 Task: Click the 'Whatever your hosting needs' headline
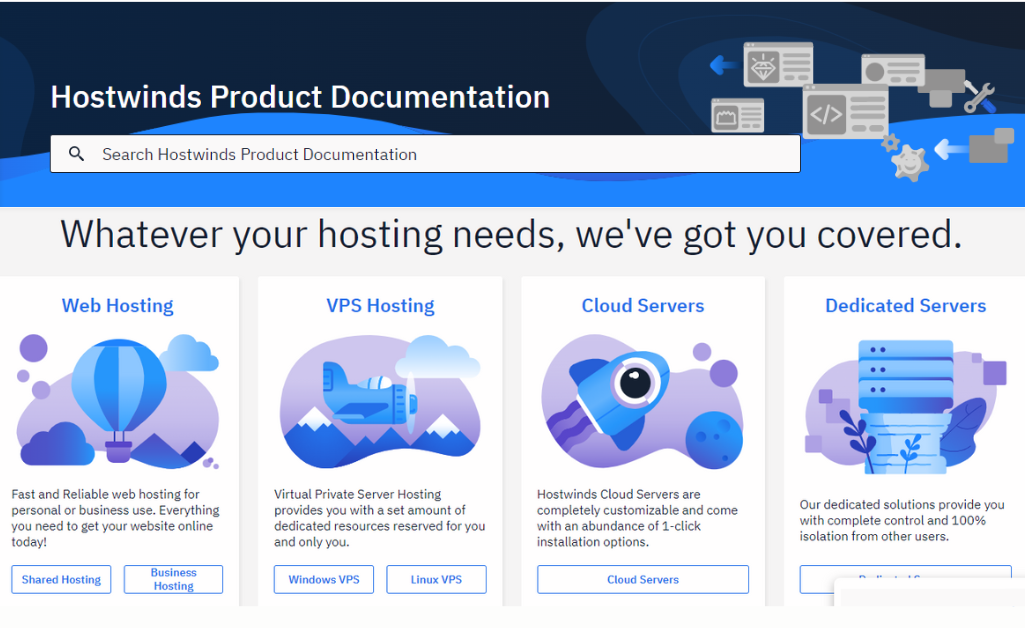[x=511, y=234]
